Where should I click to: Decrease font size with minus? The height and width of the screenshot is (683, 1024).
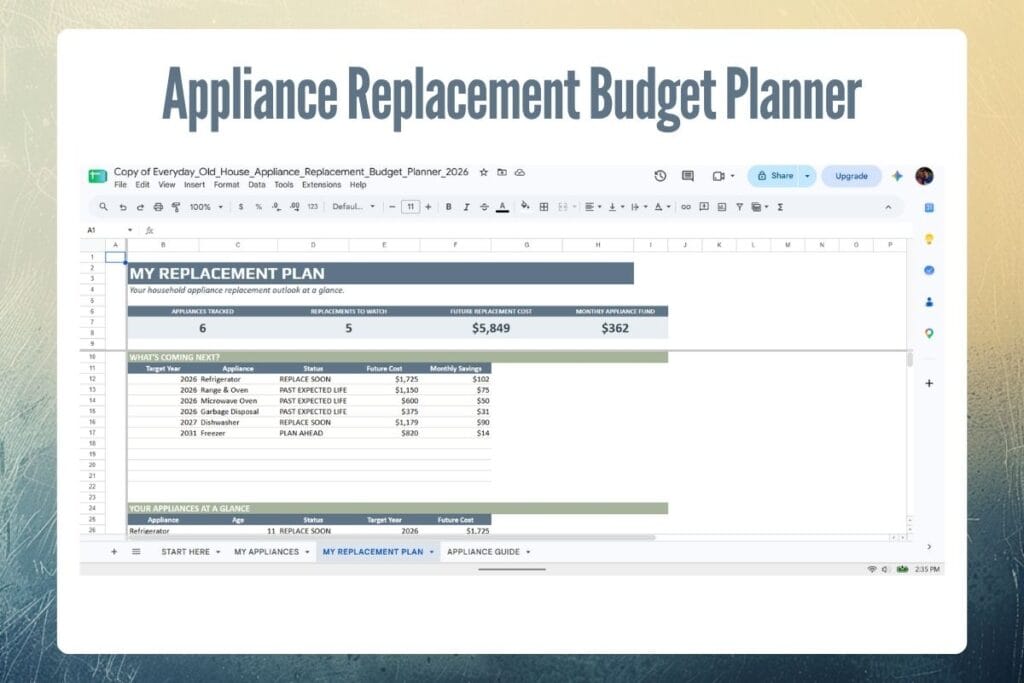click(392, 207)
